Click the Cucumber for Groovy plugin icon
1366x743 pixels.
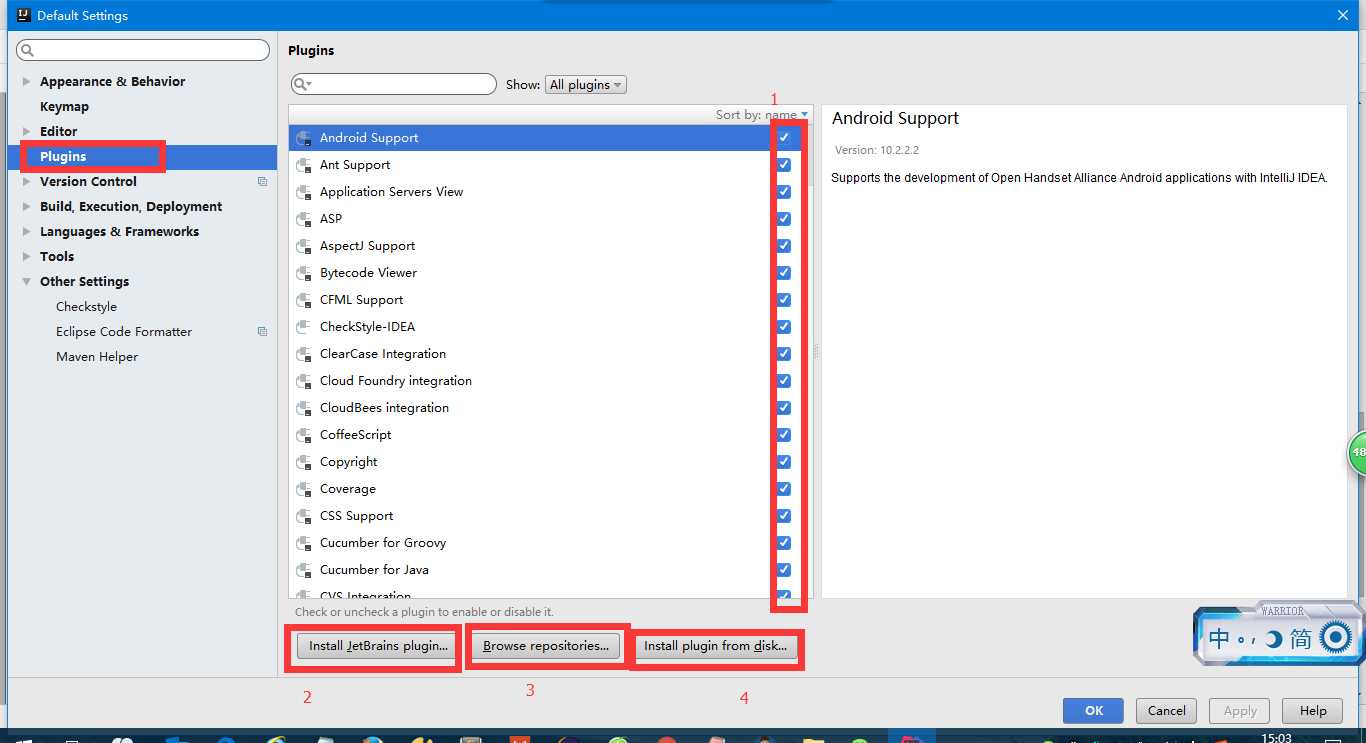[x=304, y=543]
